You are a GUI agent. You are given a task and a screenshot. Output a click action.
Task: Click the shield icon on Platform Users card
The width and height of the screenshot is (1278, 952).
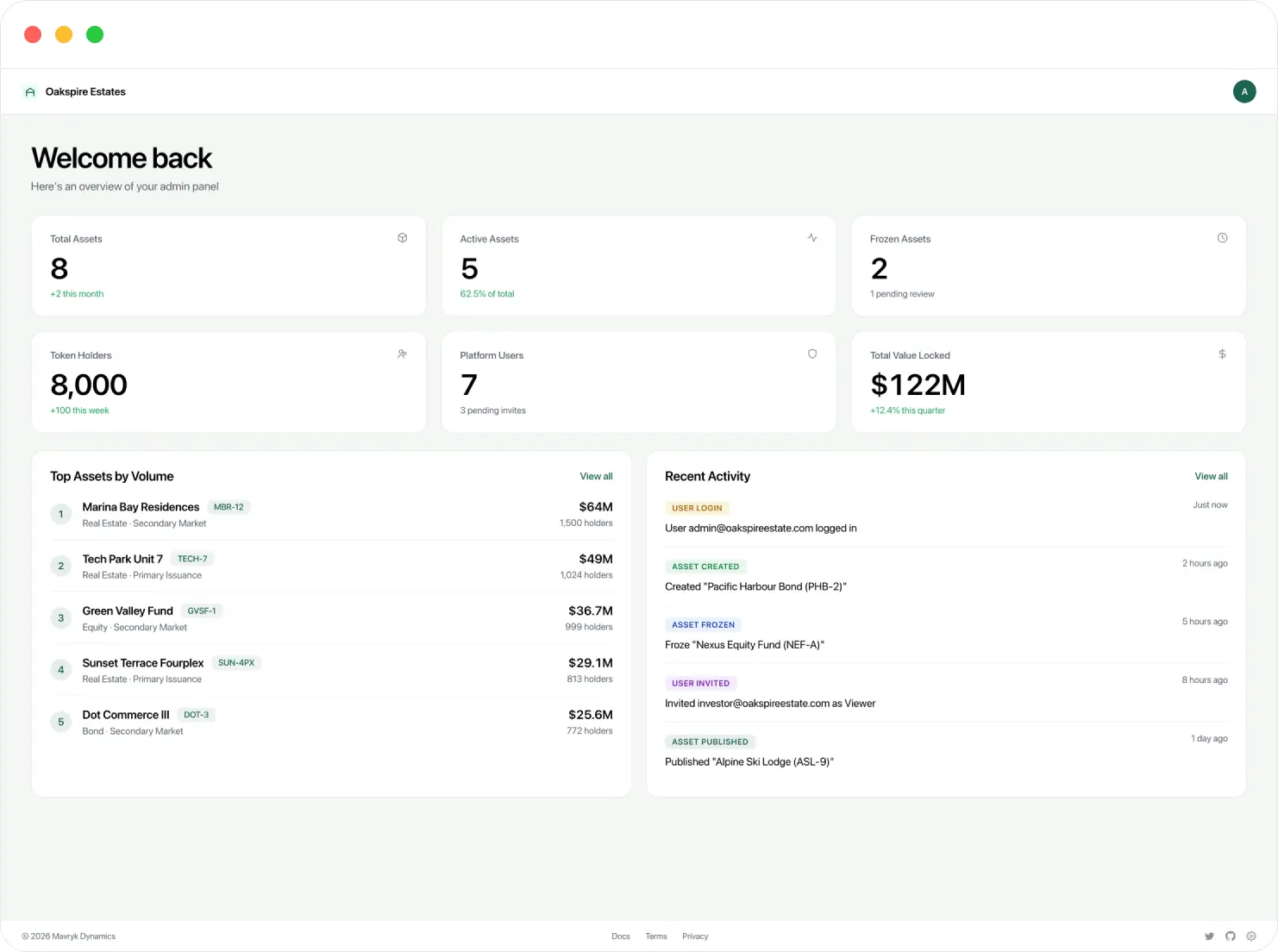point(812,354)
